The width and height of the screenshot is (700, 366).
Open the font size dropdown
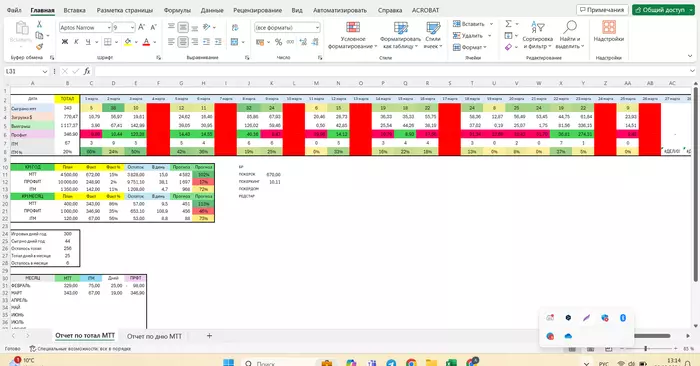coord(132,28)
